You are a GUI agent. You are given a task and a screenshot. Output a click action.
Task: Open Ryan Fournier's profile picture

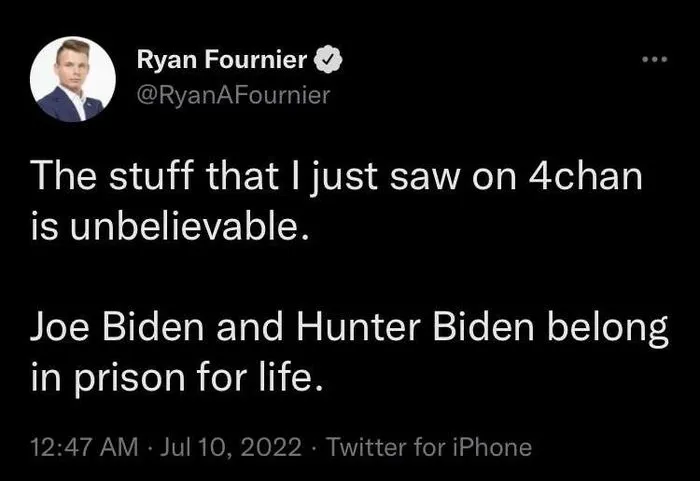[73, 79]
